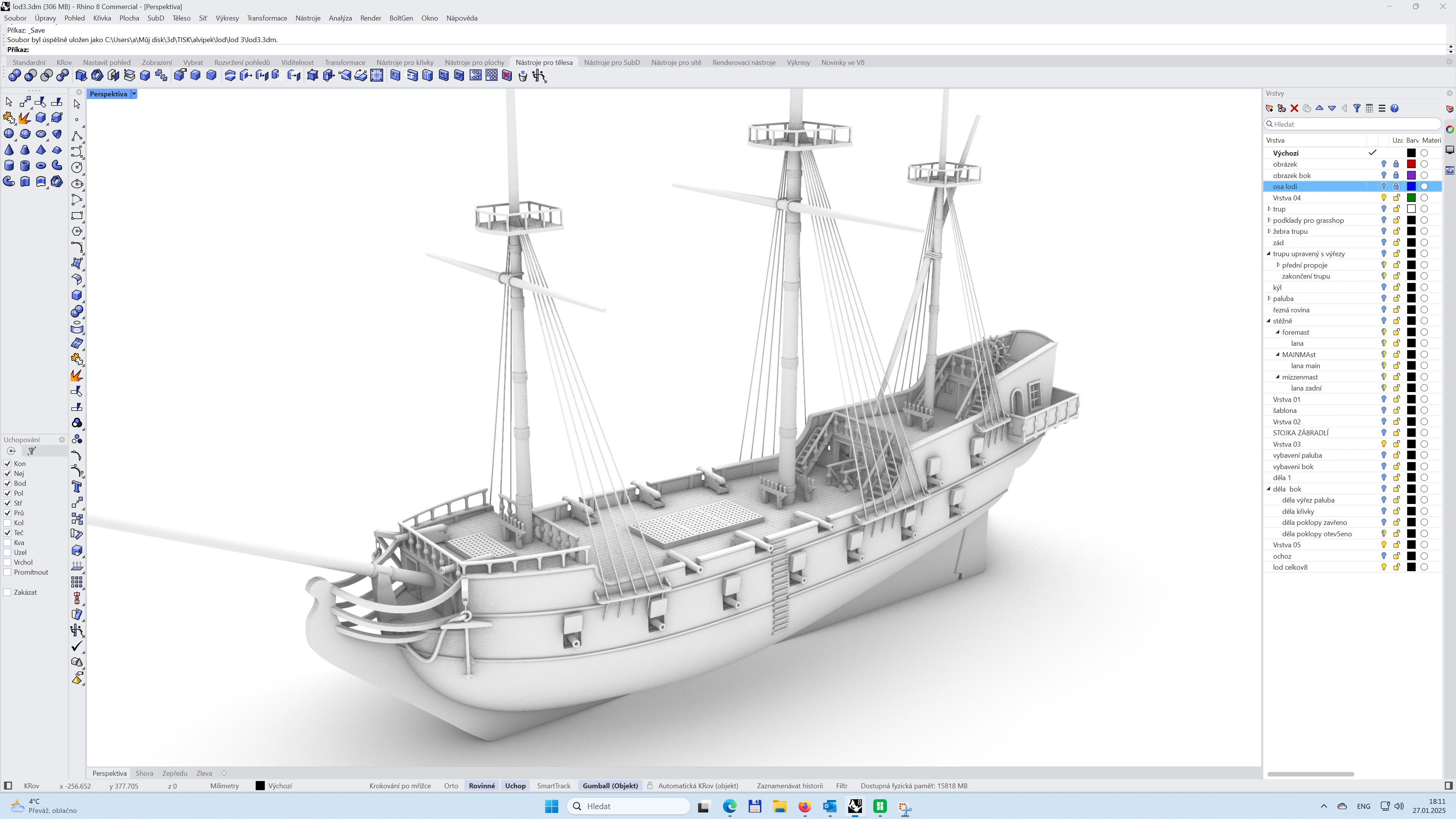1456x819 pixels.
Task: Enable the Kva object snap
Action: point(7,543)
